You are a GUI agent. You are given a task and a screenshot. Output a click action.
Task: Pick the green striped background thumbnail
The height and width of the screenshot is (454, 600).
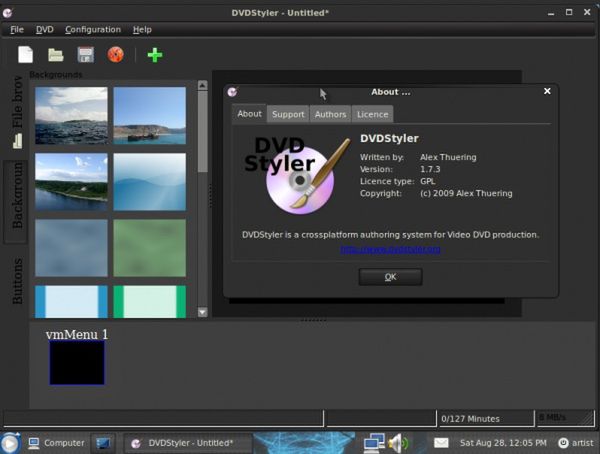(150, 302)
